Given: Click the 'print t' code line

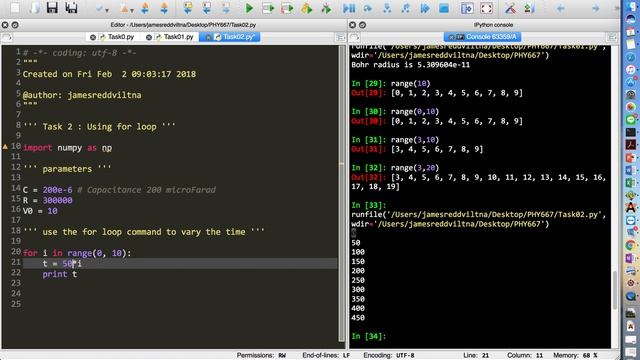Looking at the screenshot, I should point(60,274).
